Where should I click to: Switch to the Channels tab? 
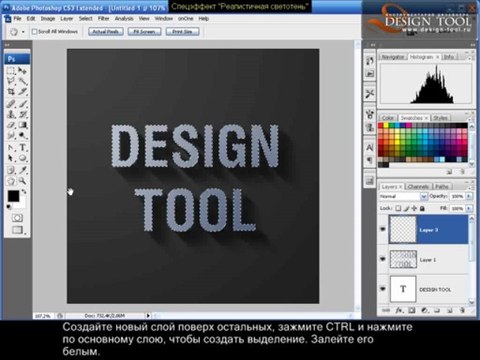418,187
